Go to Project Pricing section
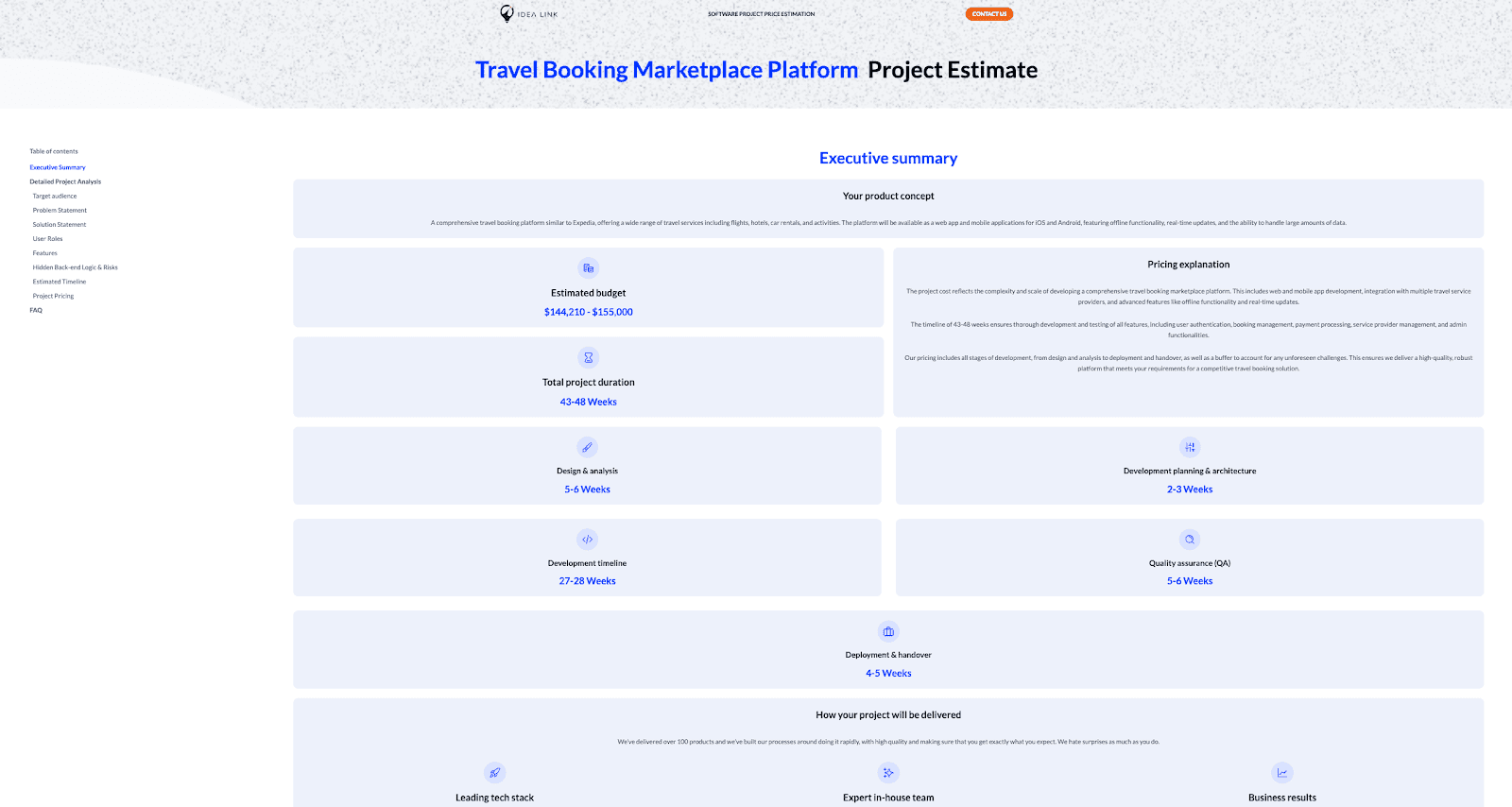This screenshot has width=1512, height=807. pyautogui.click(x=53, y=296)
